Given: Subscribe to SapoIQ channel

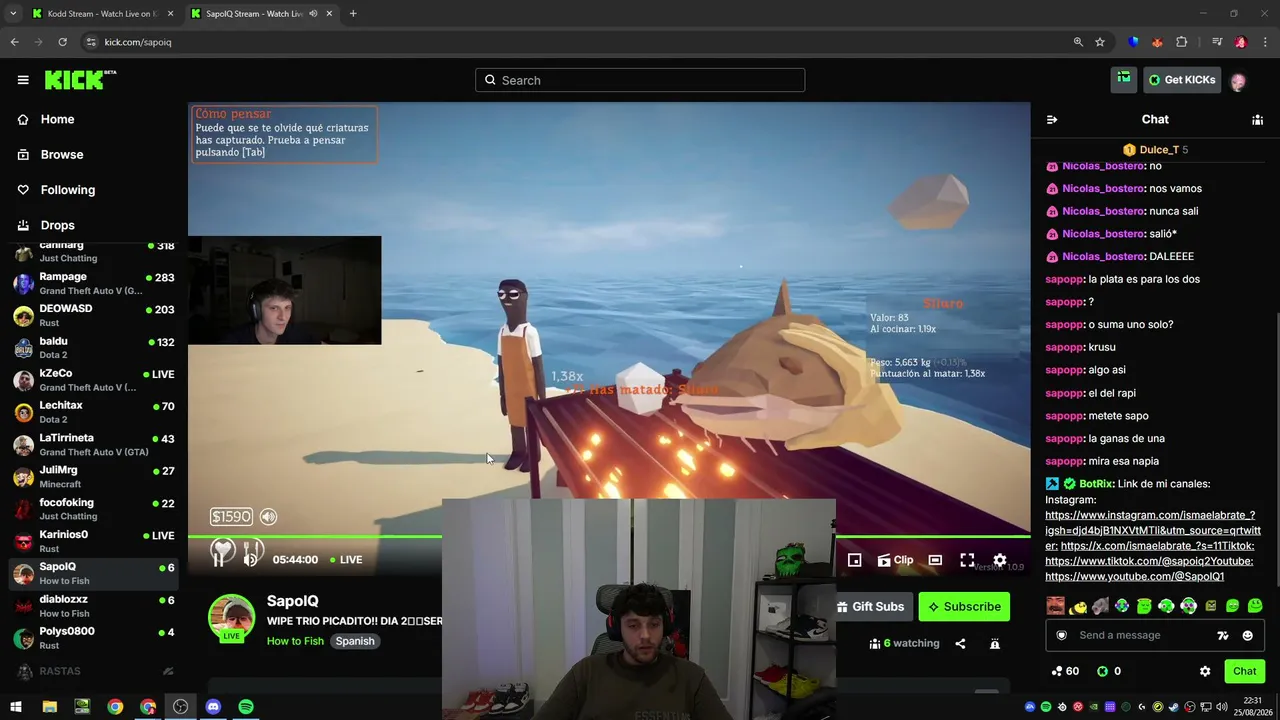Looking at the screenshot, I should pyautogui.click(x=964, y=606).
